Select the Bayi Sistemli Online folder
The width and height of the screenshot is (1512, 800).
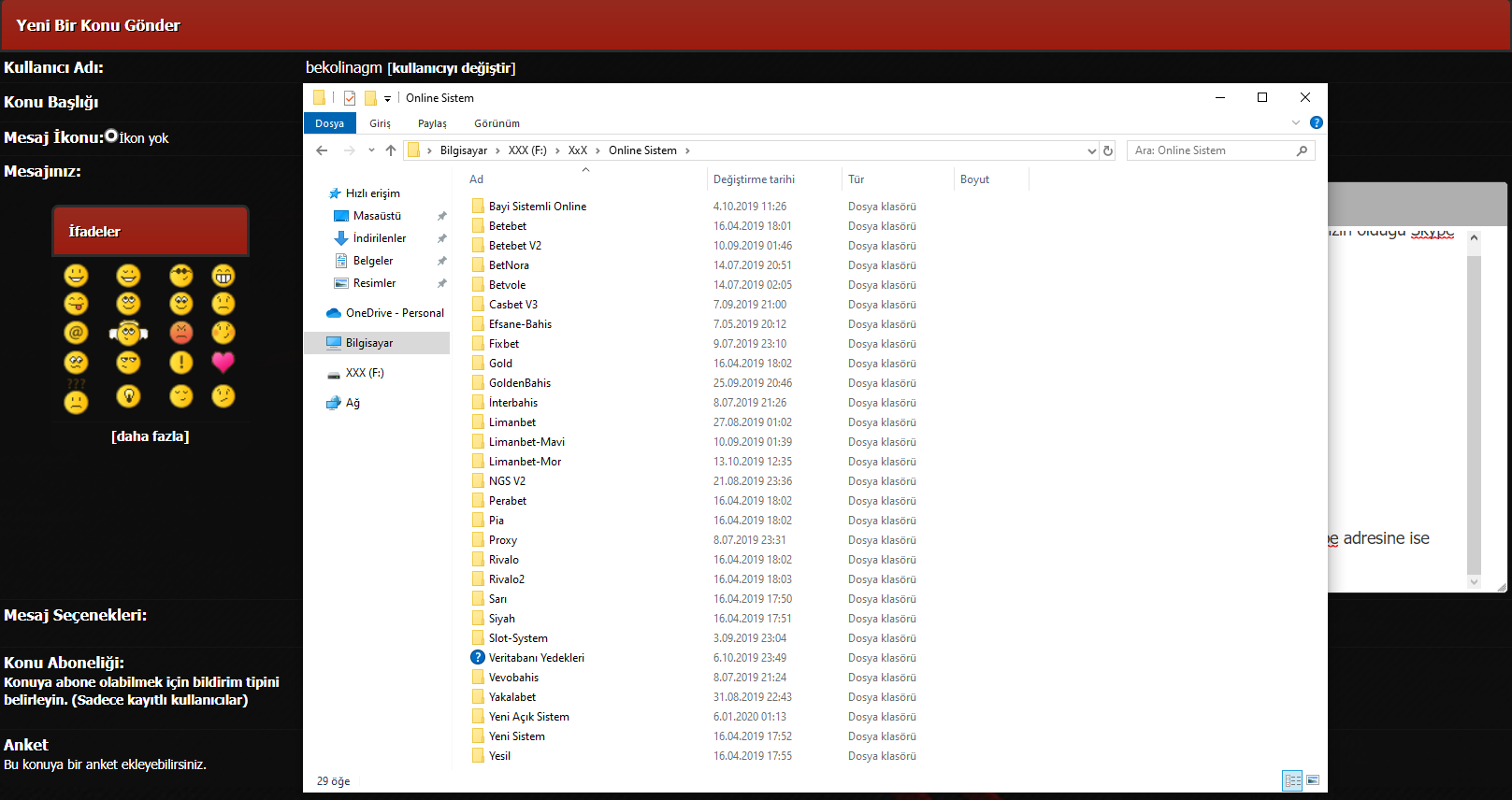[x=538, y=207]
